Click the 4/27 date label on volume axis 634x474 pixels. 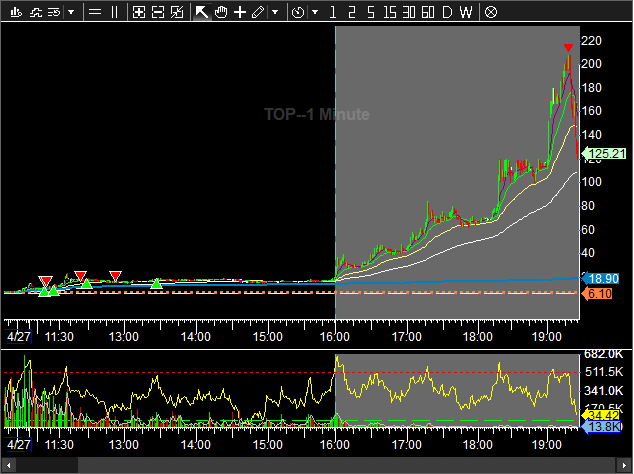19,445
